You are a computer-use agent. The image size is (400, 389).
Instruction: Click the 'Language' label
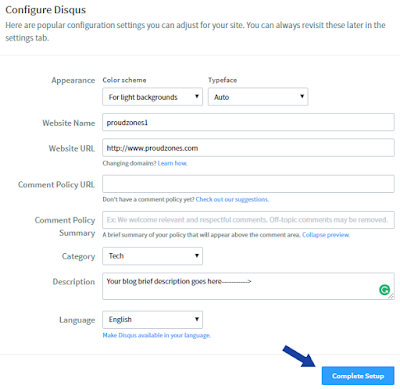point(77,320)
